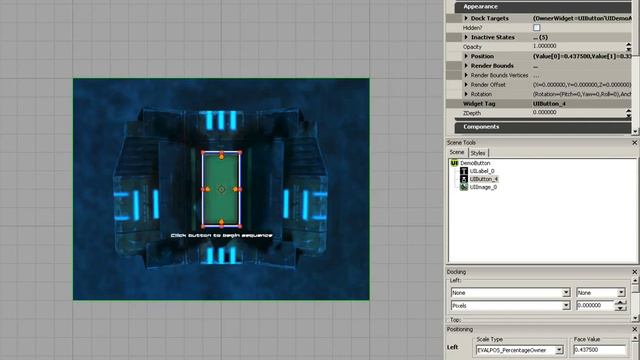Expand the Position property
This screenshot has width=640, height=360.
tap(466, 56)
